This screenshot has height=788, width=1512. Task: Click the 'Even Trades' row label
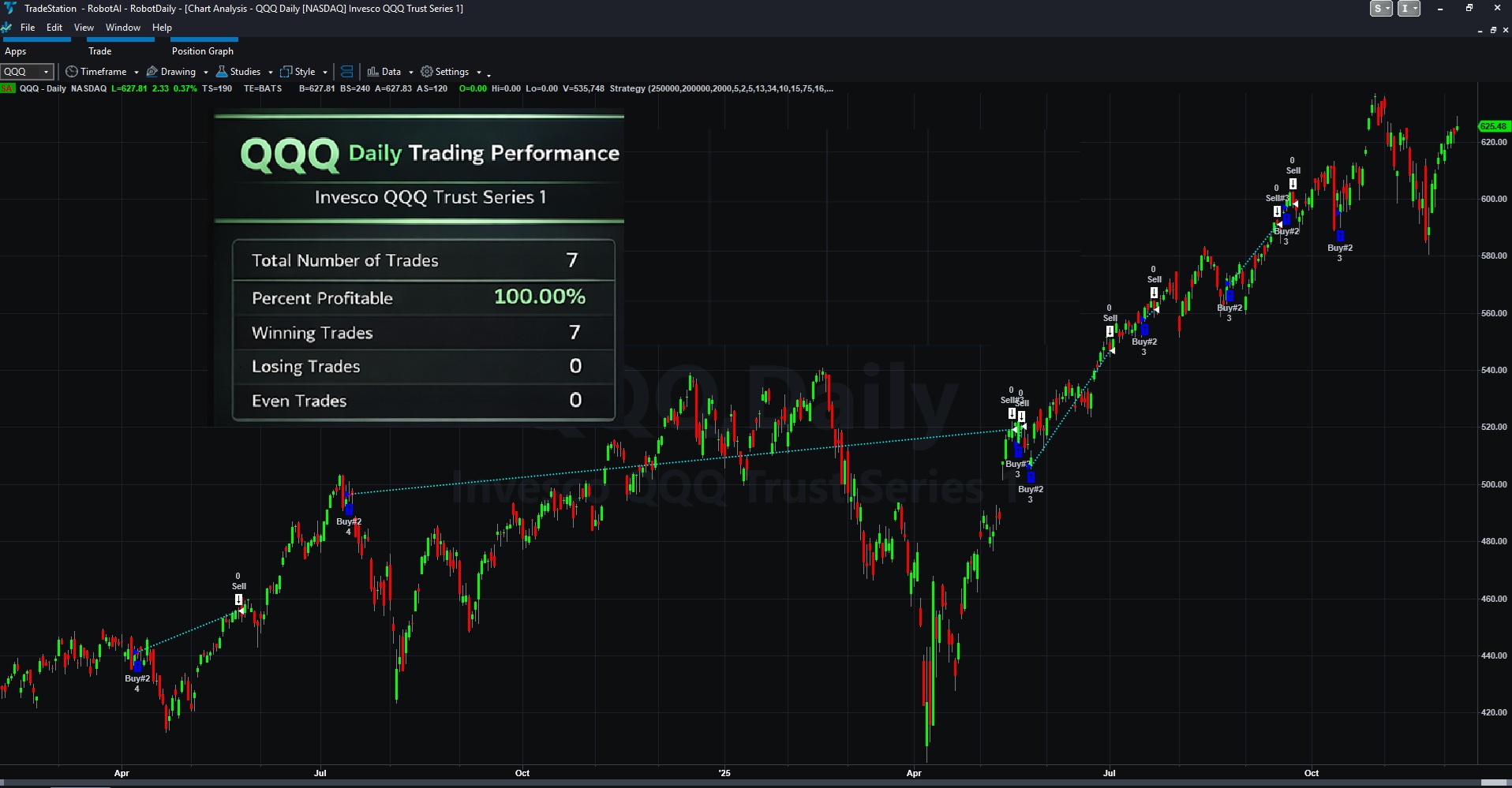[299, 401]
